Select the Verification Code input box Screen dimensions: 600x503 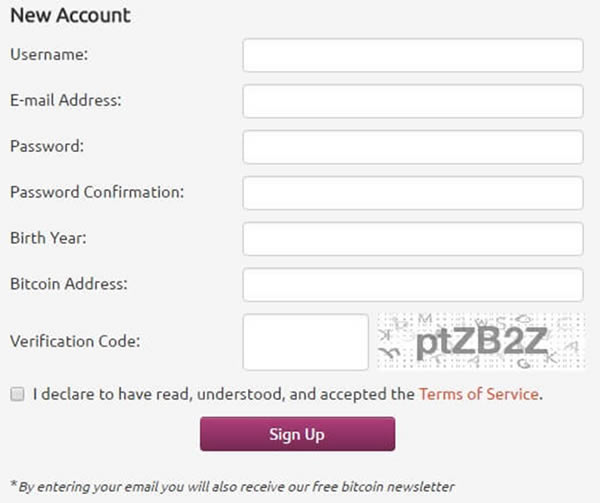pyautogui.click(x=306, y=342)
